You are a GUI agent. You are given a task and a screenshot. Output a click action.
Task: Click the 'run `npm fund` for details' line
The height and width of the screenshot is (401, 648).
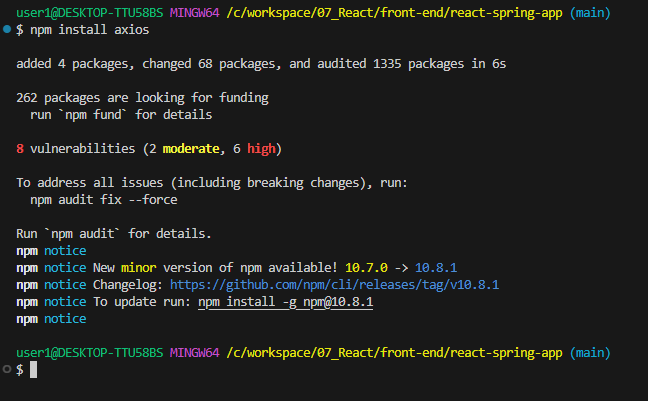[x=121, y=115]
